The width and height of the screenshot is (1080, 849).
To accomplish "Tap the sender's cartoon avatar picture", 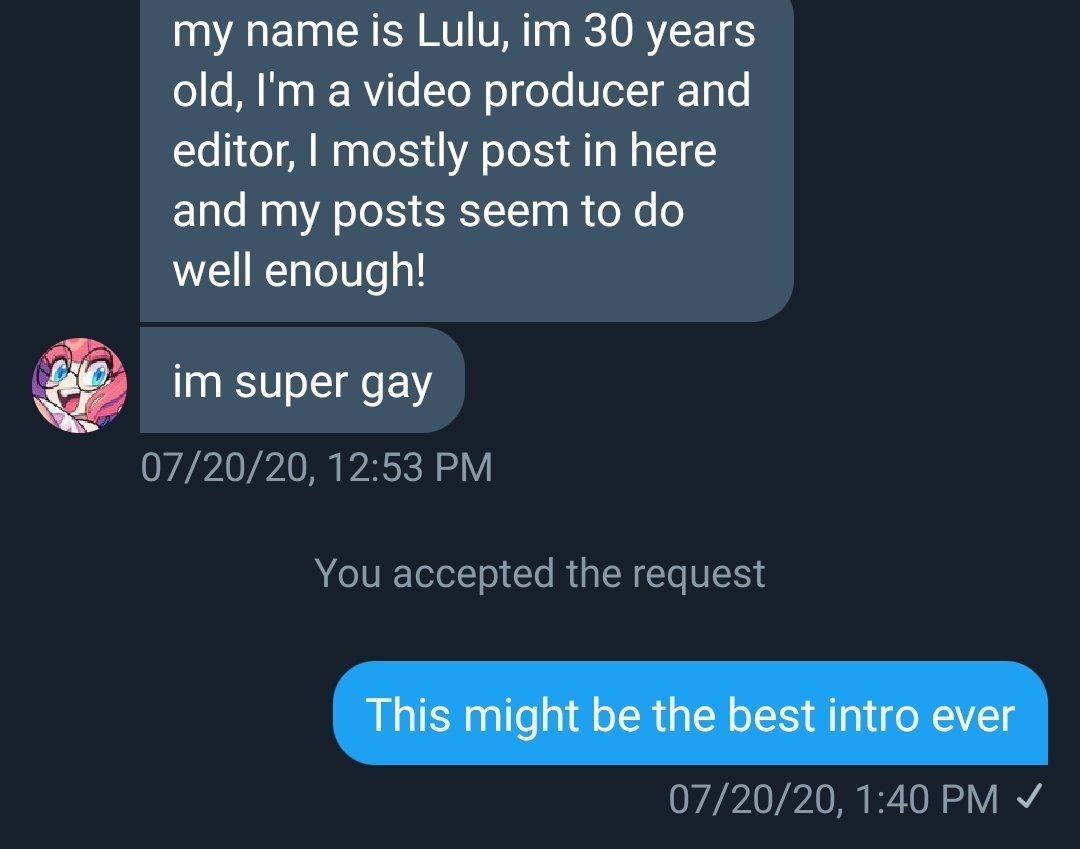I will pyautogui.click(x=80, y=385).
